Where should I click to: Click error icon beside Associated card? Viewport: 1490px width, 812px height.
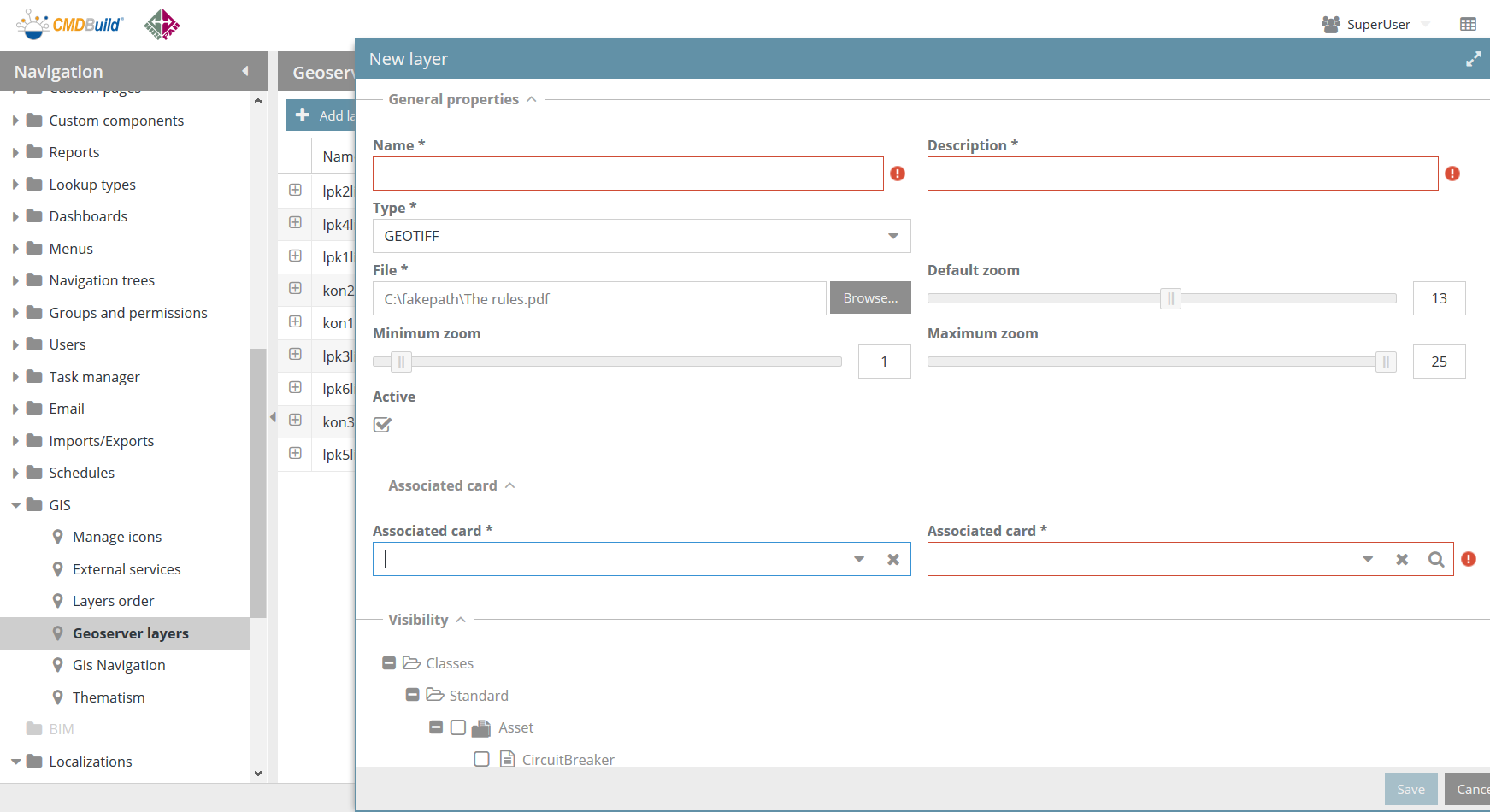click(1469, 559)
